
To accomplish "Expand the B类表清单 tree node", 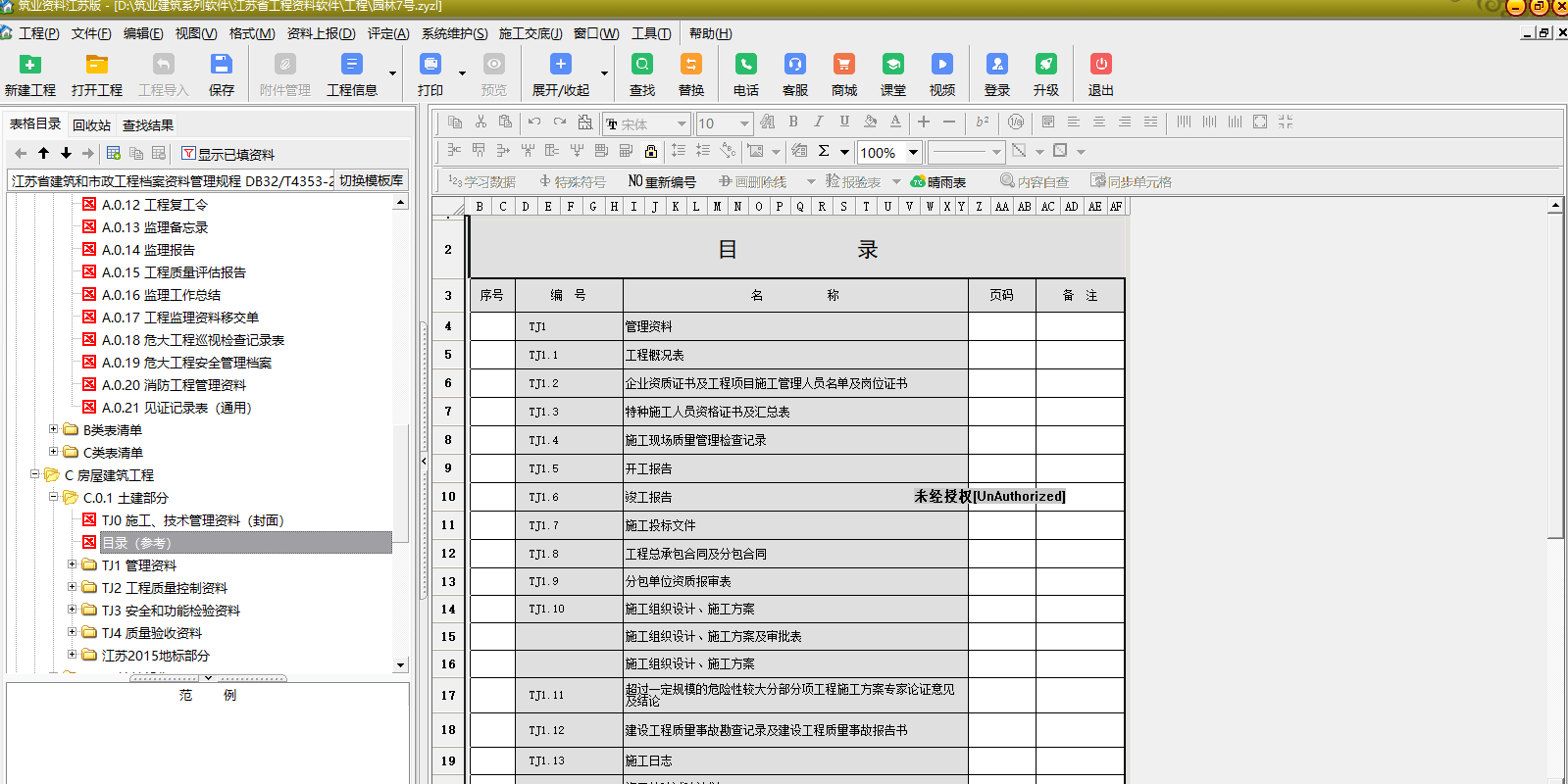I will click(x=54, y=429).
